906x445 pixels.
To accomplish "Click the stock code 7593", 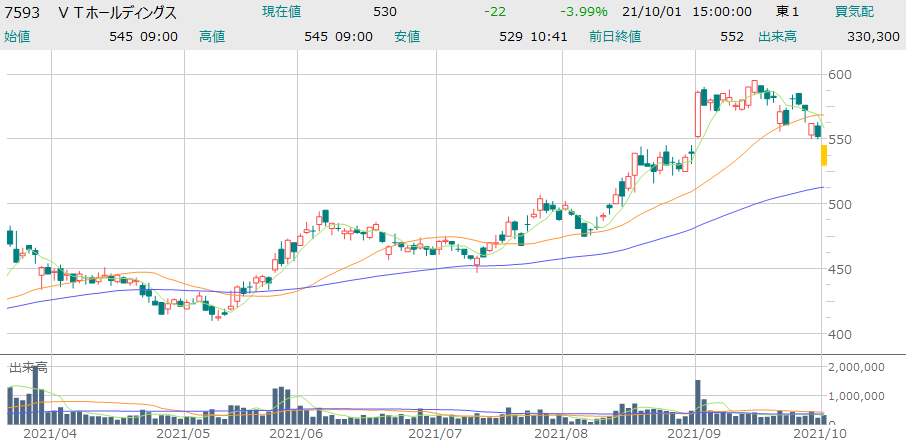I will [23, 12].
